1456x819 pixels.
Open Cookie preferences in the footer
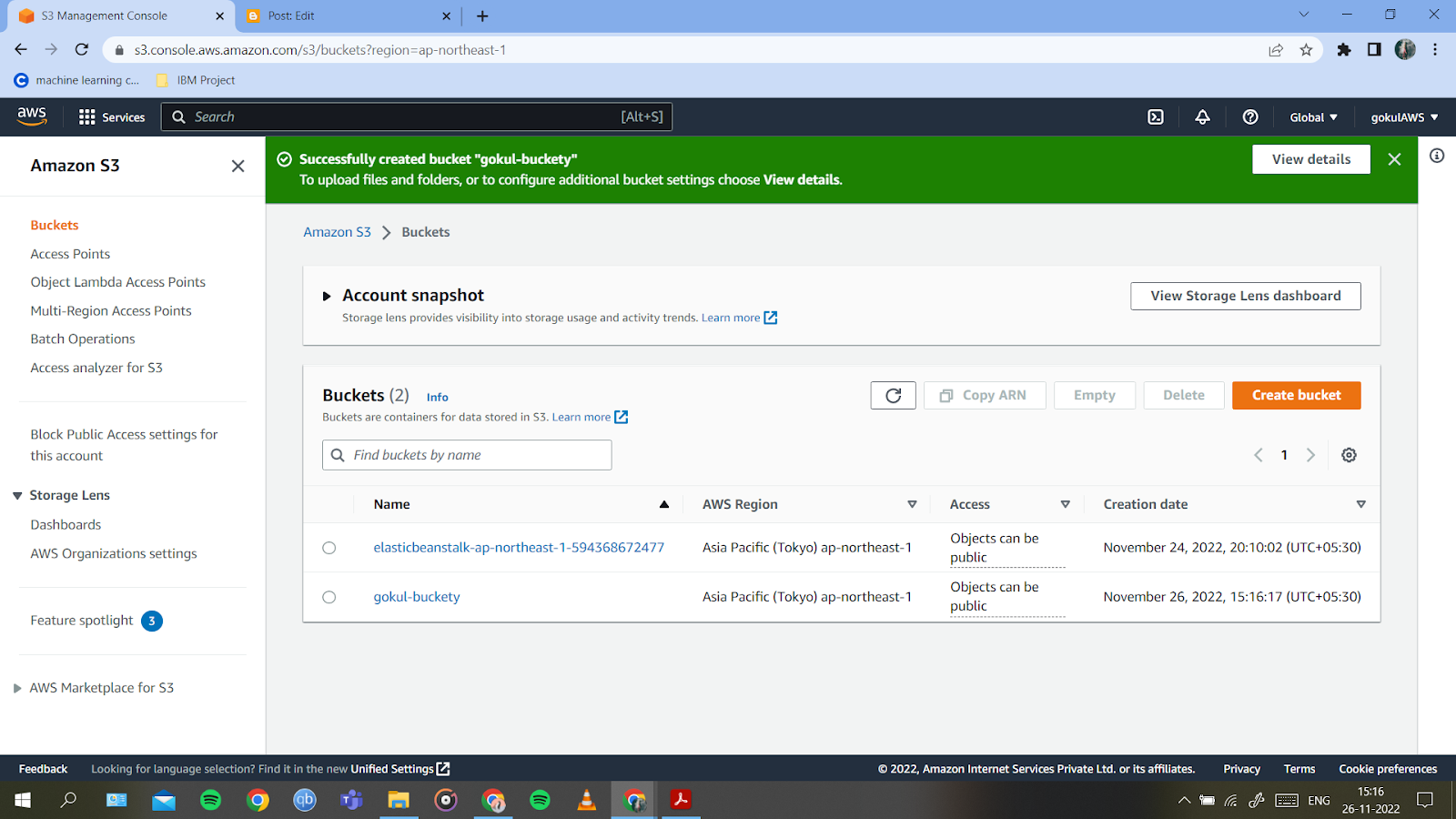click(x=1388, y=769)
